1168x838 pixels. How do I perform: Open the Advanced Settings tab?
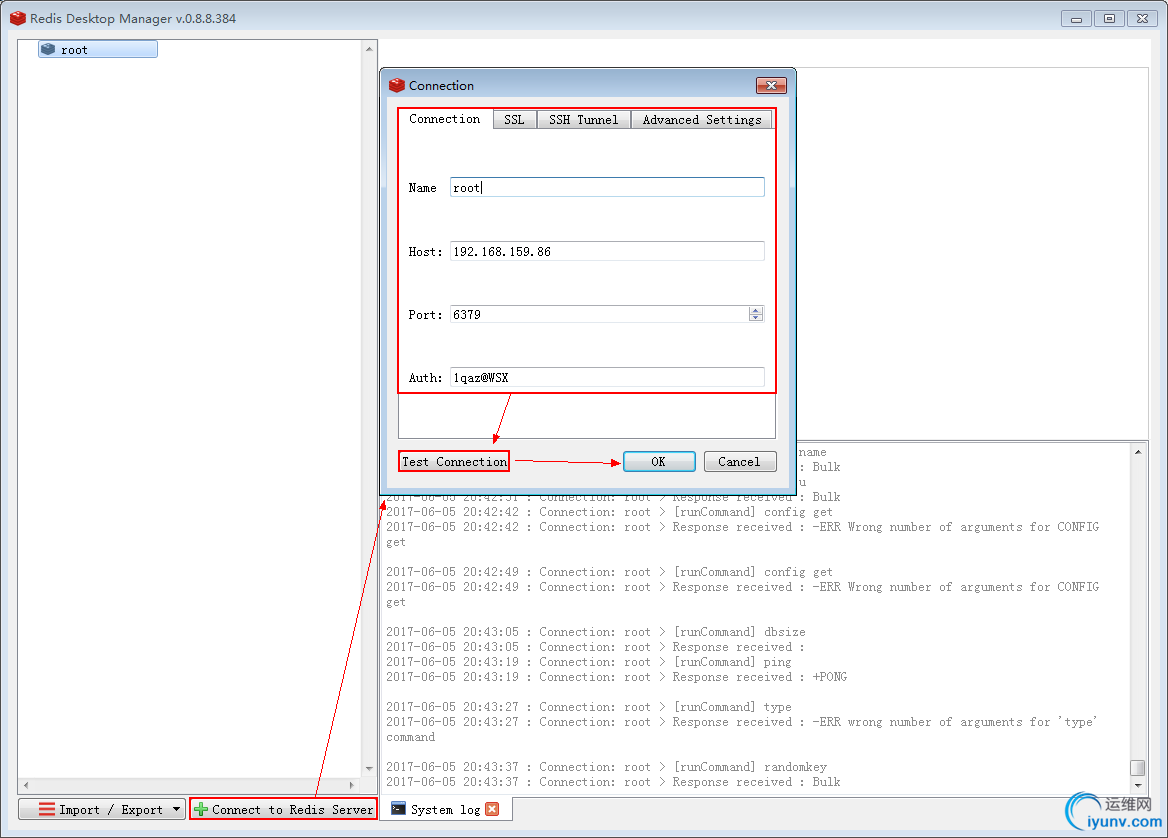[702, 120]
